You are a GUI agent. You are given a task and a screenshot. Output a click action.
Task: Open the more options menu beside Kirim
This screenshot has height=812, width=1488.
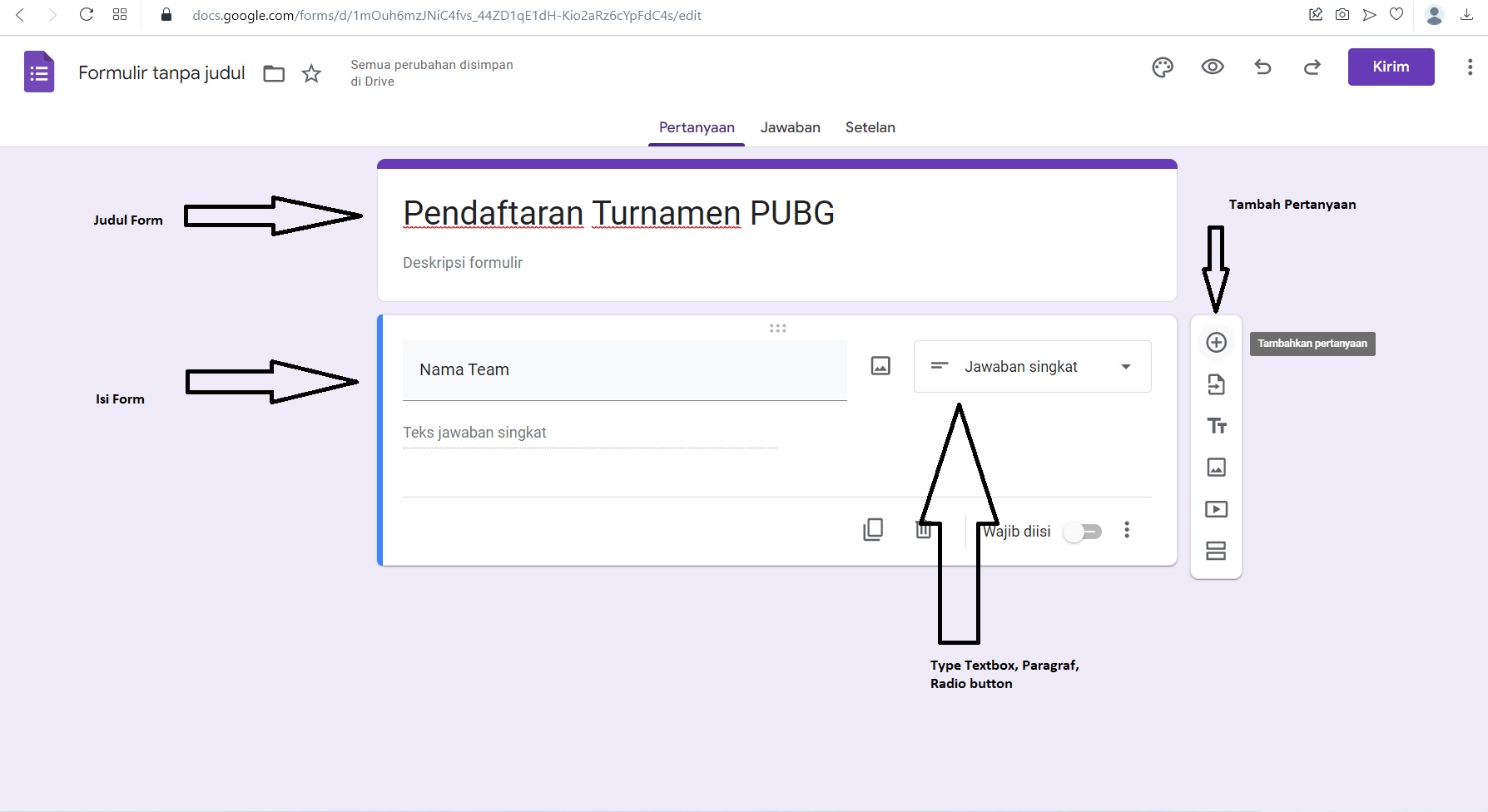point(1470,67)
